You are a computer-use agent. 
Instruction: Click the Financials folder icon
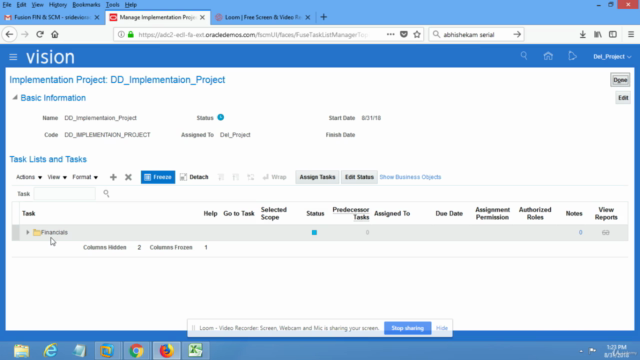(37, 232)
